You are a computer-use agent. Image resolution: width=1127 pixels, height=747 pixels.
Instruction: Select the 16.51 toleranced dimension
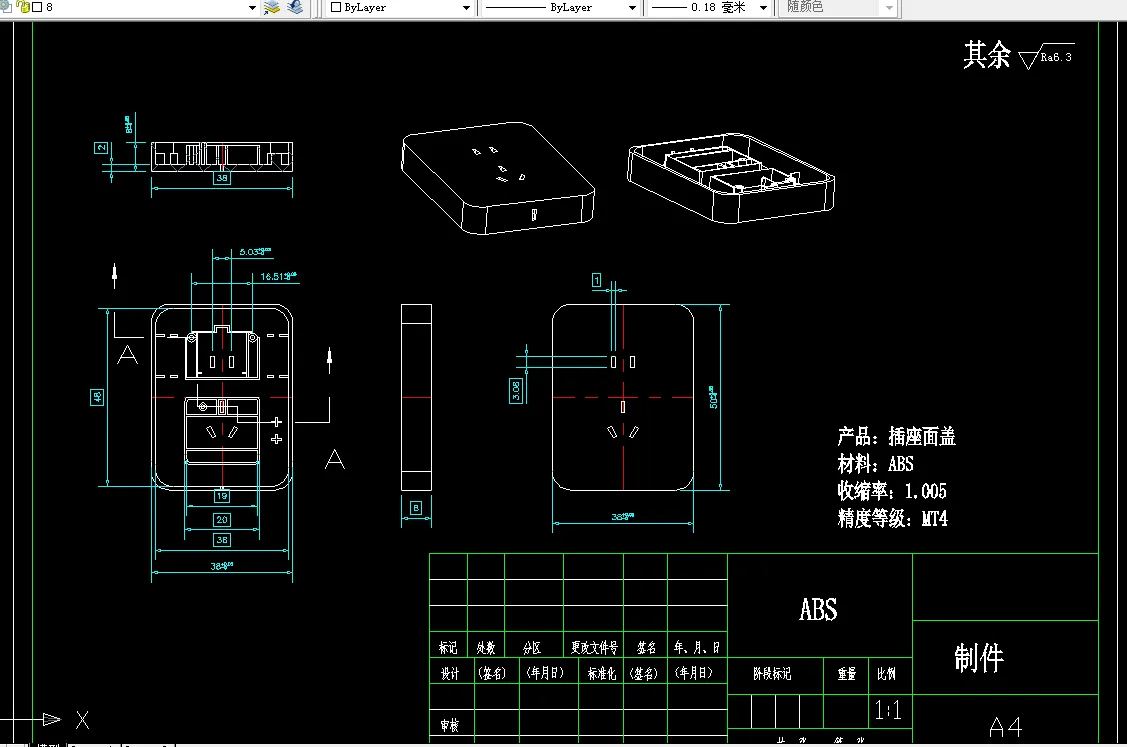click(x=278, y=276)
